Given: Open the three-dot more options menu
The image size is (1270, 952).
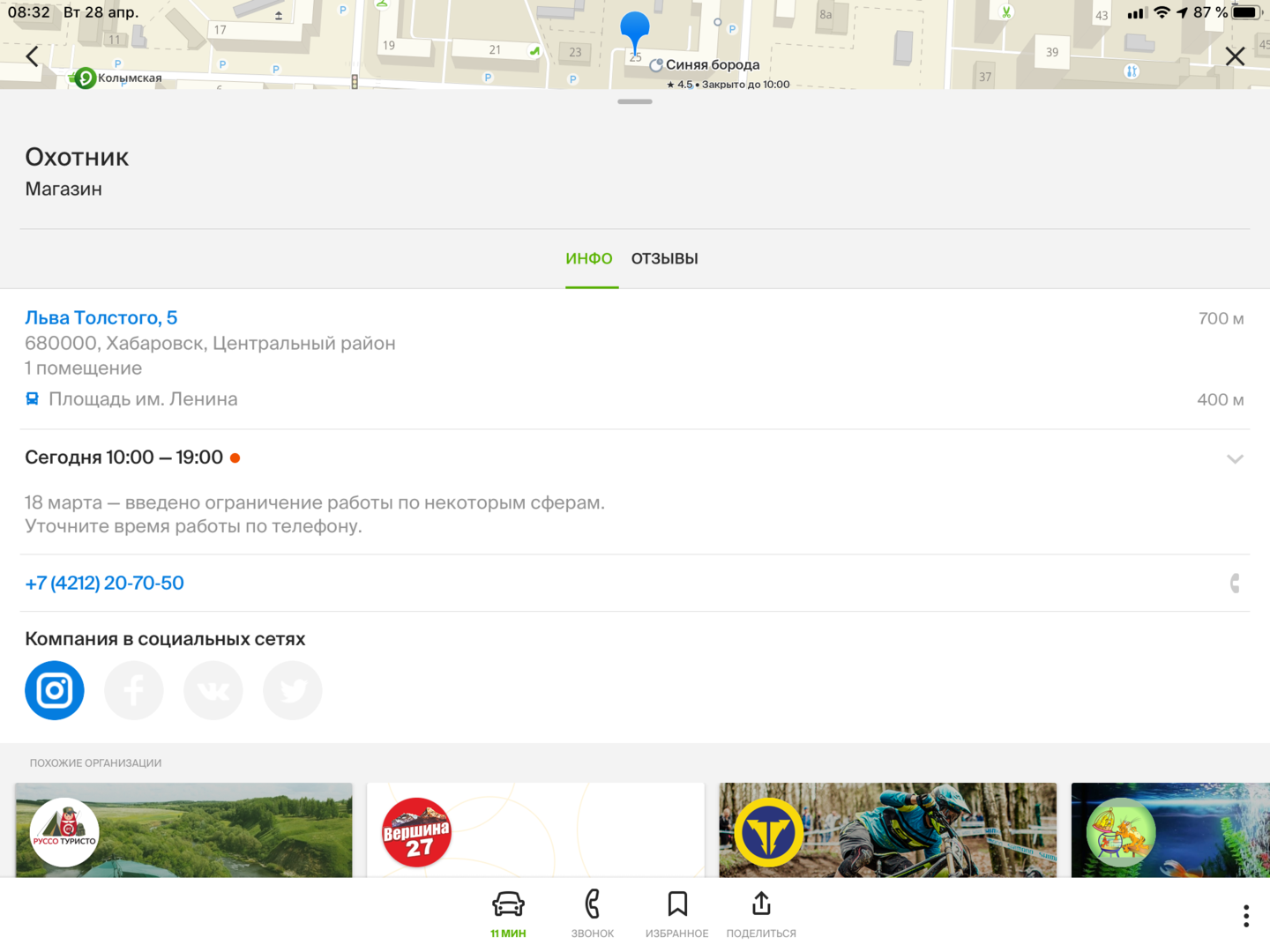Looking at the screenshot, I should [1245, 916].
